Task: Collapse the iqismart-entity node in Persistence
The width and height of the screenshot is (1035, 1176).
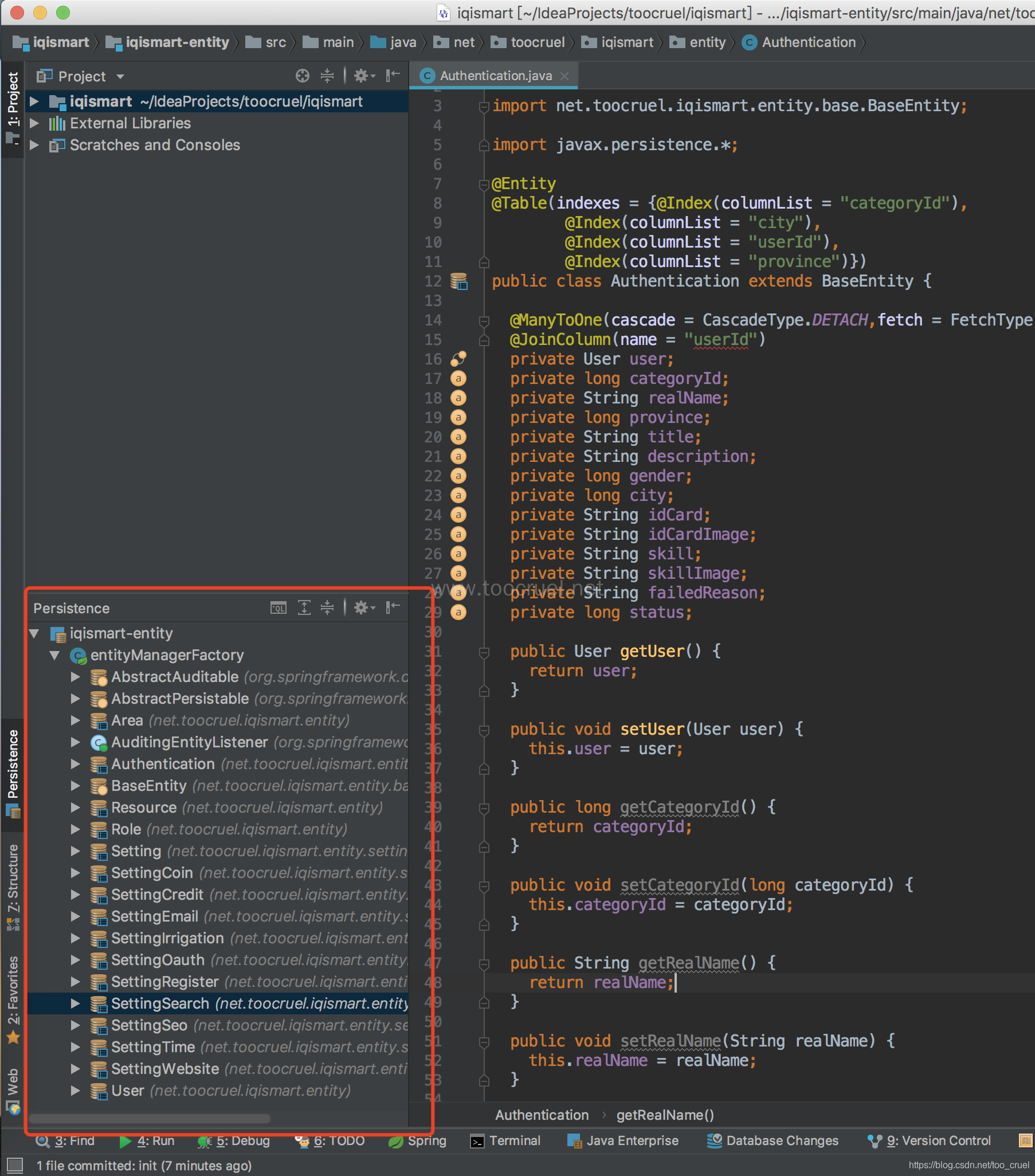Action: pyautogui.click(x=34, y=633)
